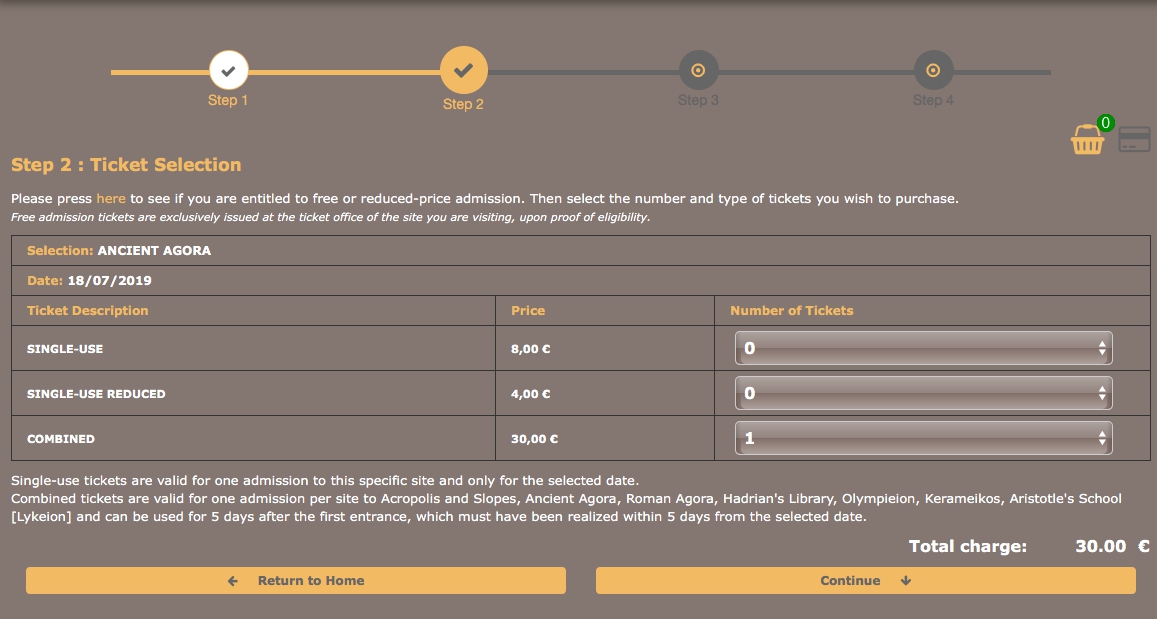This screenshot has height=619, width=1157.
Task: Select the Step 4 progress circle
Action: pos(933,71)
